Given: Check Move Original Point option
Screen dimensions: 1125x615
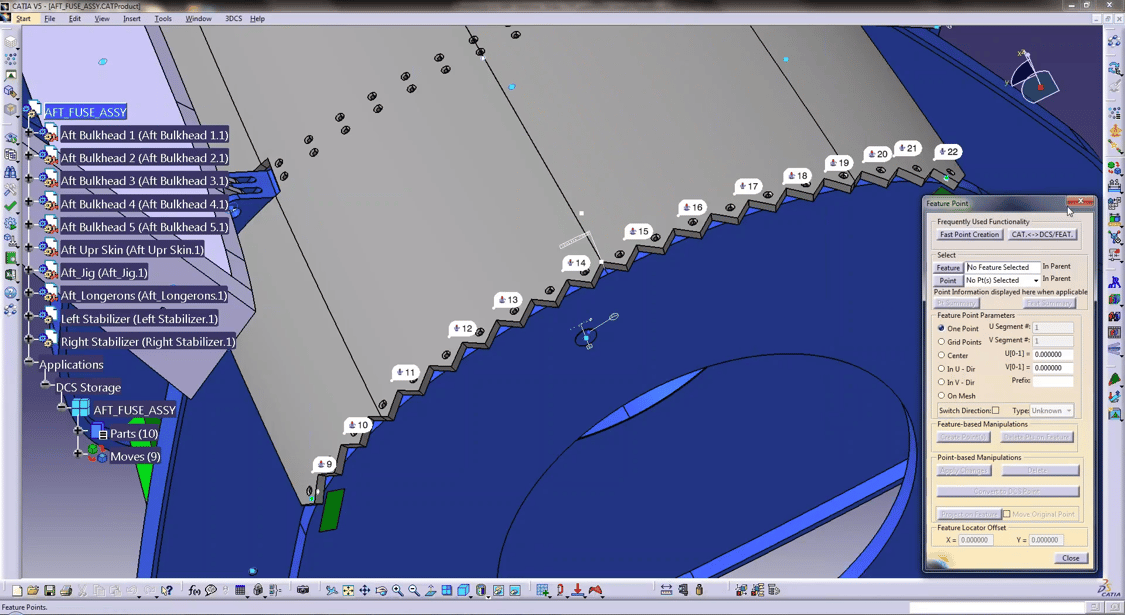Looking at the screenshot, I should click(x=1009, y=514).
